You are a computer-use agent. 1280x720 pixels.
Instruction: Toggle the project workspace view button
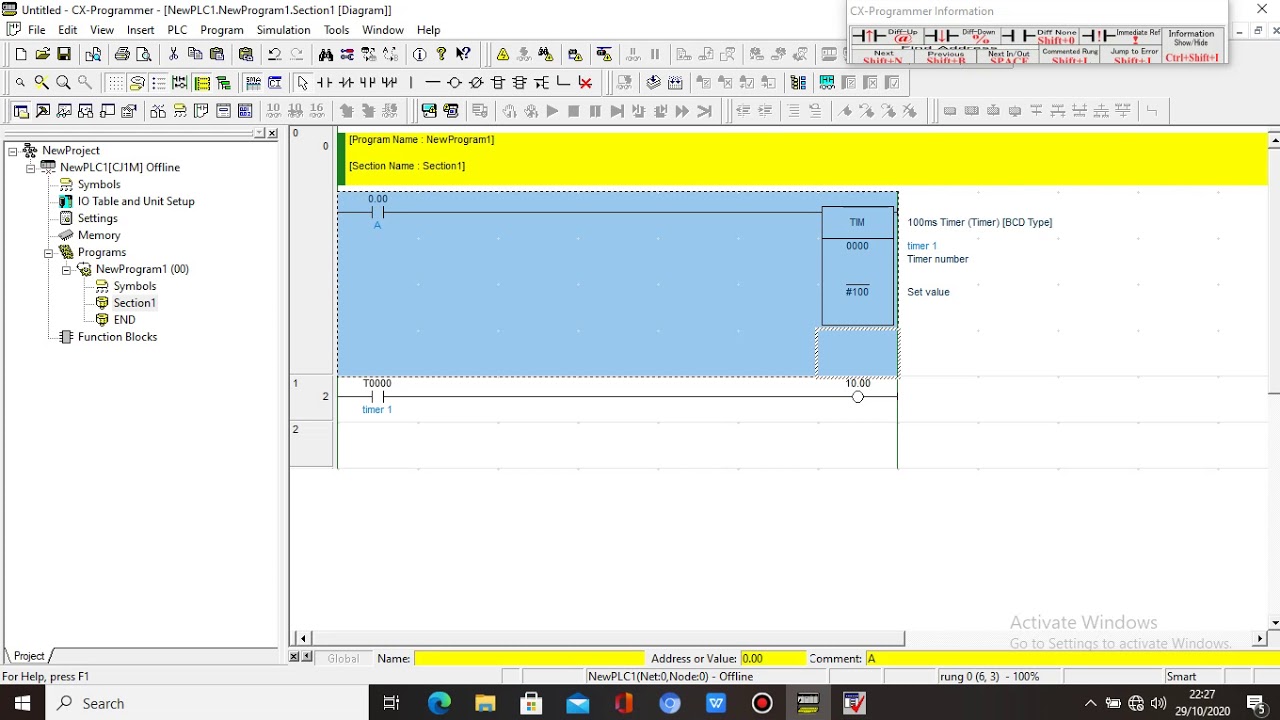tap(21, 111)
